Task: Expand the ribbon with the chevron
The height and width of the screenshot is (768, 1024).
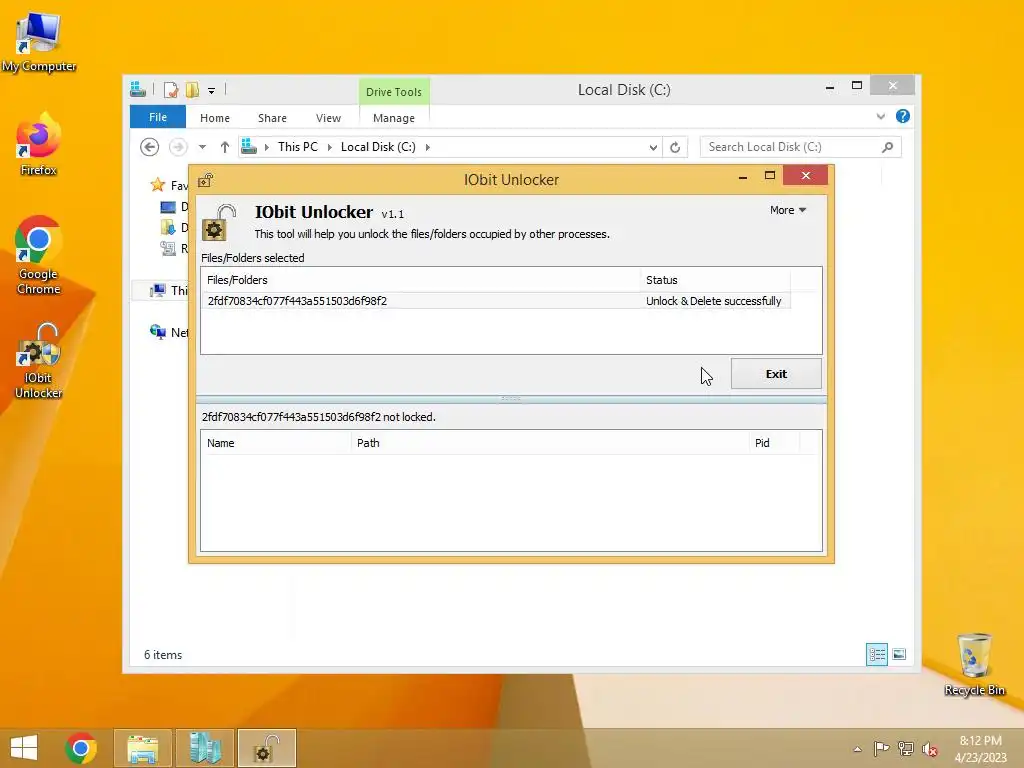Action: tap(880, 116)
